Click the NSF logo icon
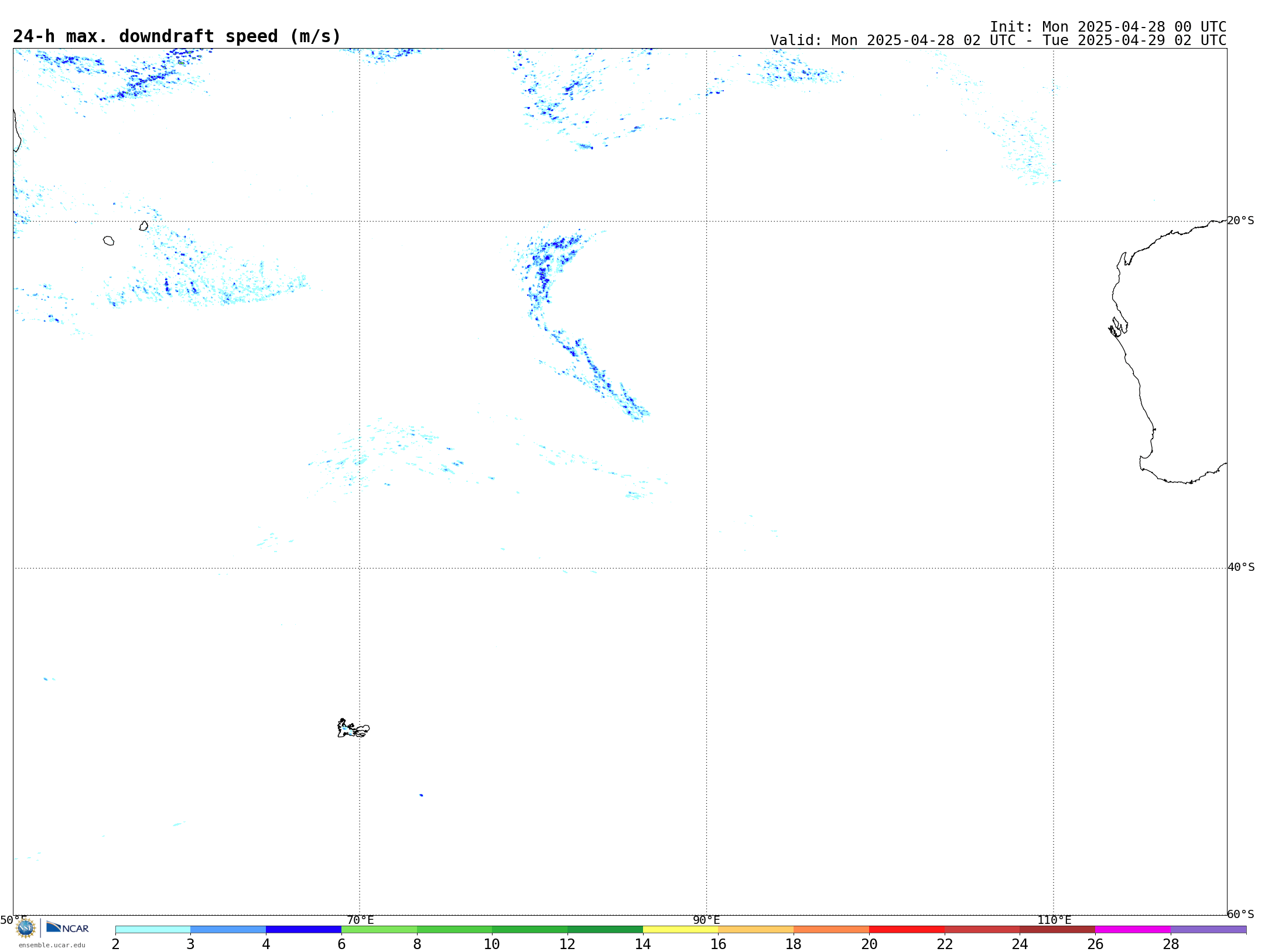 pyautogui.click(x=26, y=927)
